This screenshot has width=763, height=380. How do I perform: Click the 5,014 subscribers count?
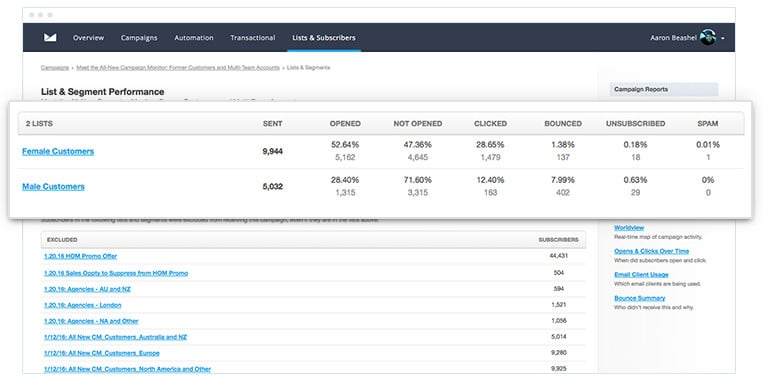tap(559, 336)
